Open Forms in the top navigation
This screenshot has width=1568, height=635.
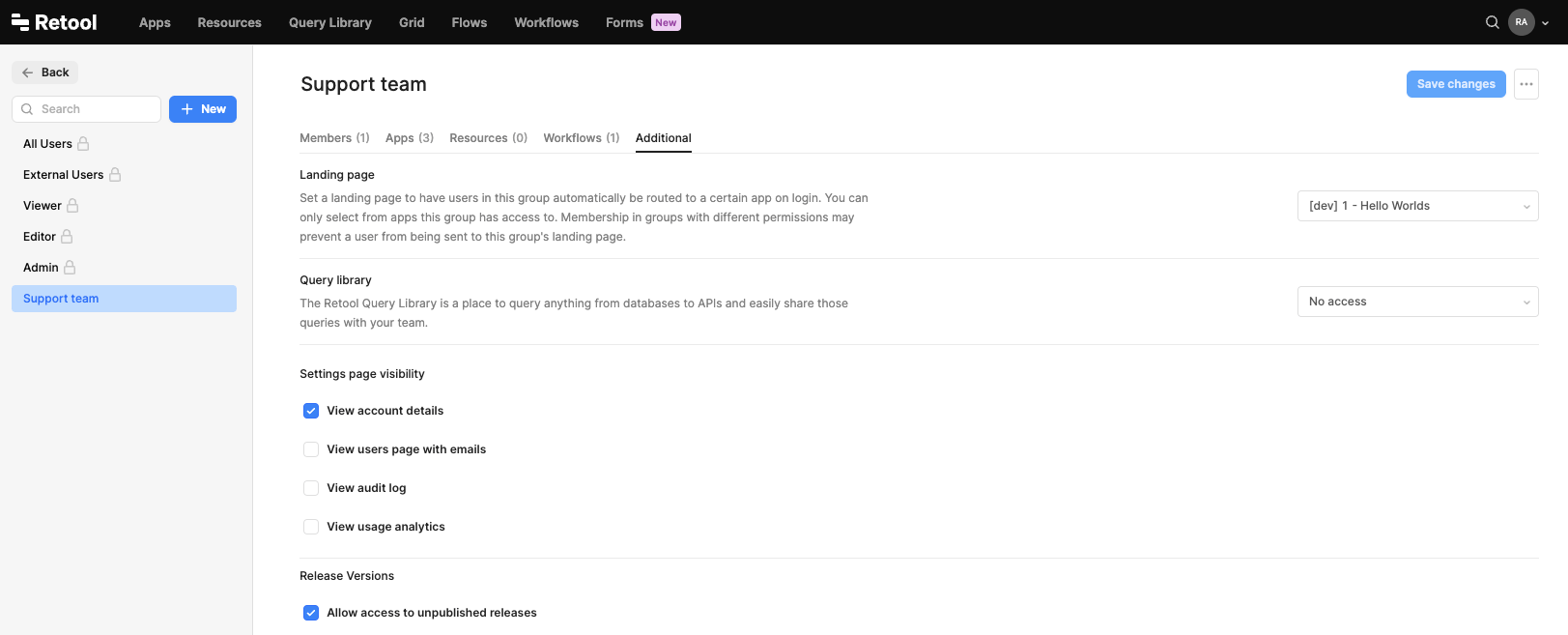click(624, 22)
